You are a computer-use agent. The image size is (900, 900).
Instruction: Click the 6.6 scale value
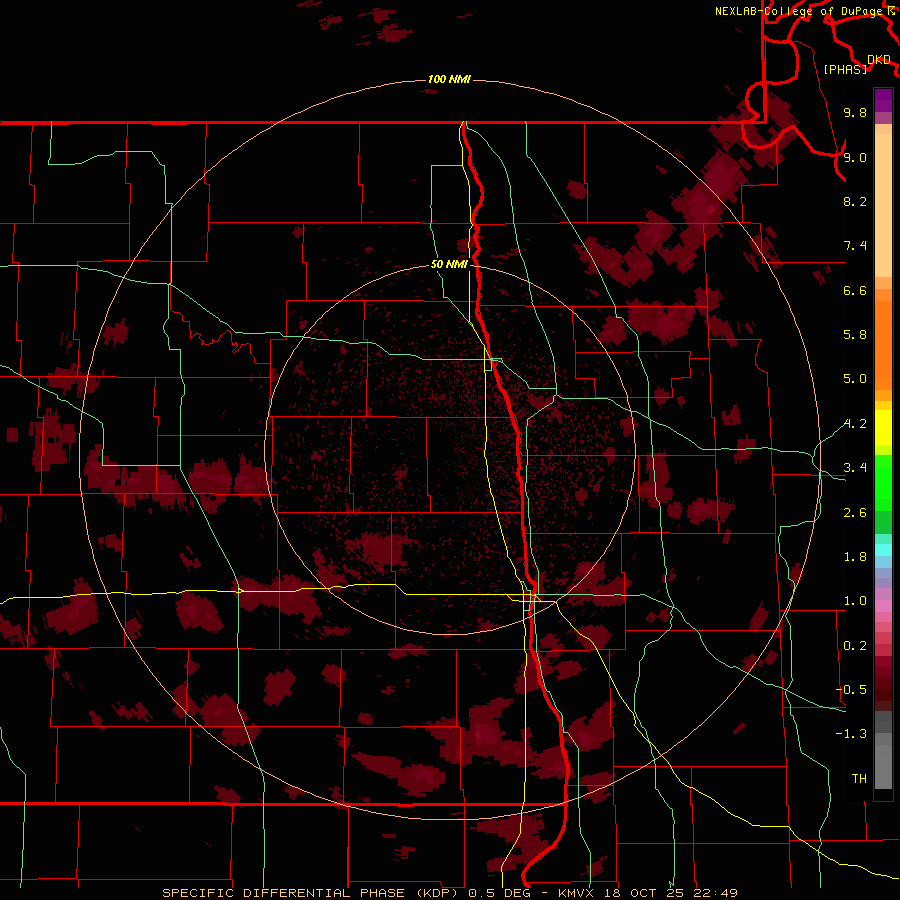pyautogui.click(x=855, y=290)
